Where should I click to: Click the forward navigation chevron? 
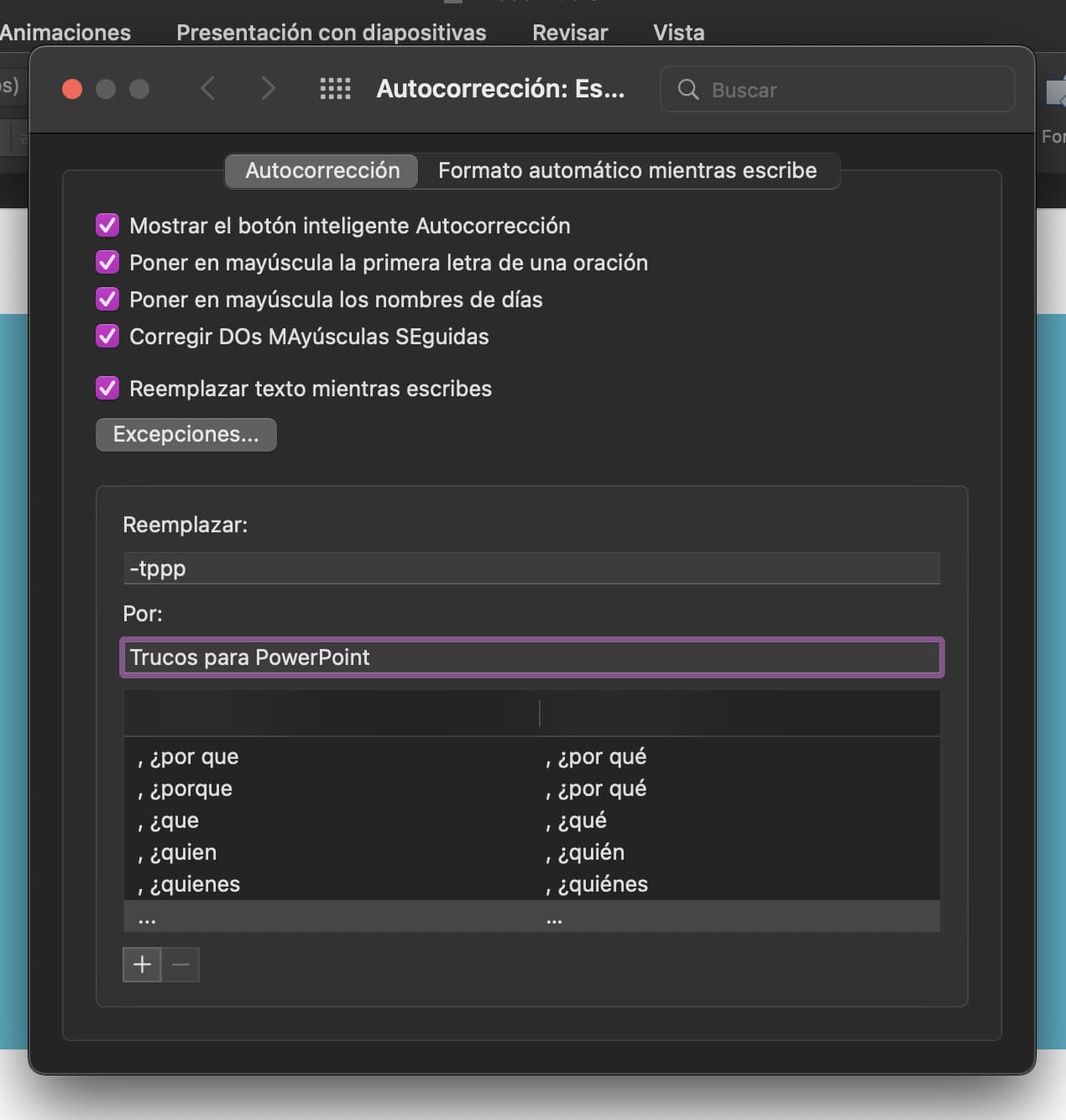pyautogui.click(x=268, y=88)
